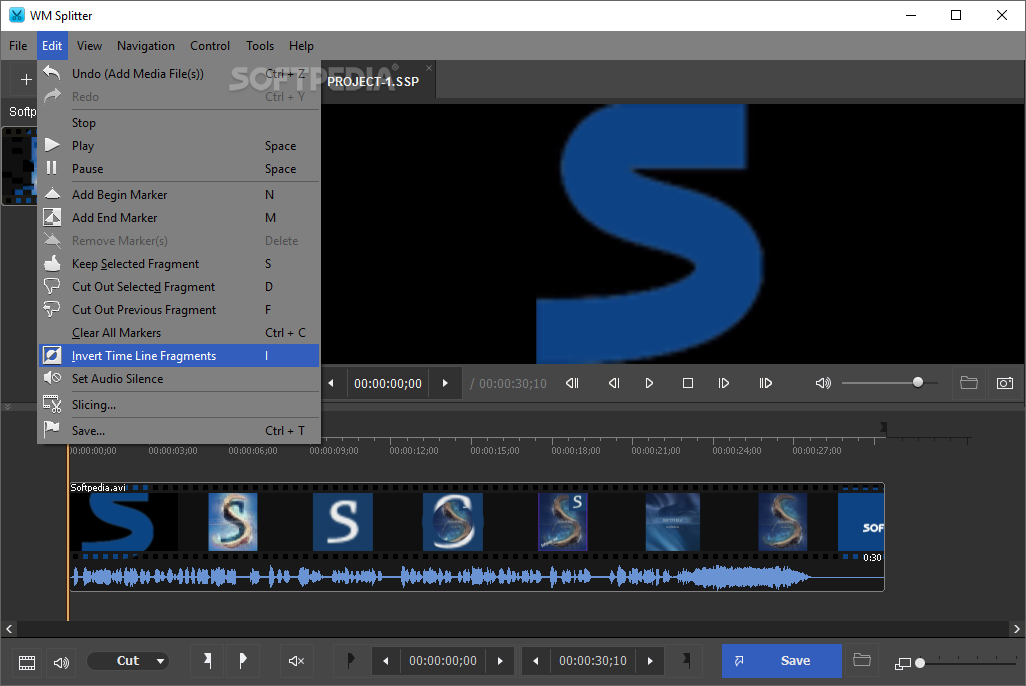
Task: Click the add media plus icon
Action: coord(26,80)
